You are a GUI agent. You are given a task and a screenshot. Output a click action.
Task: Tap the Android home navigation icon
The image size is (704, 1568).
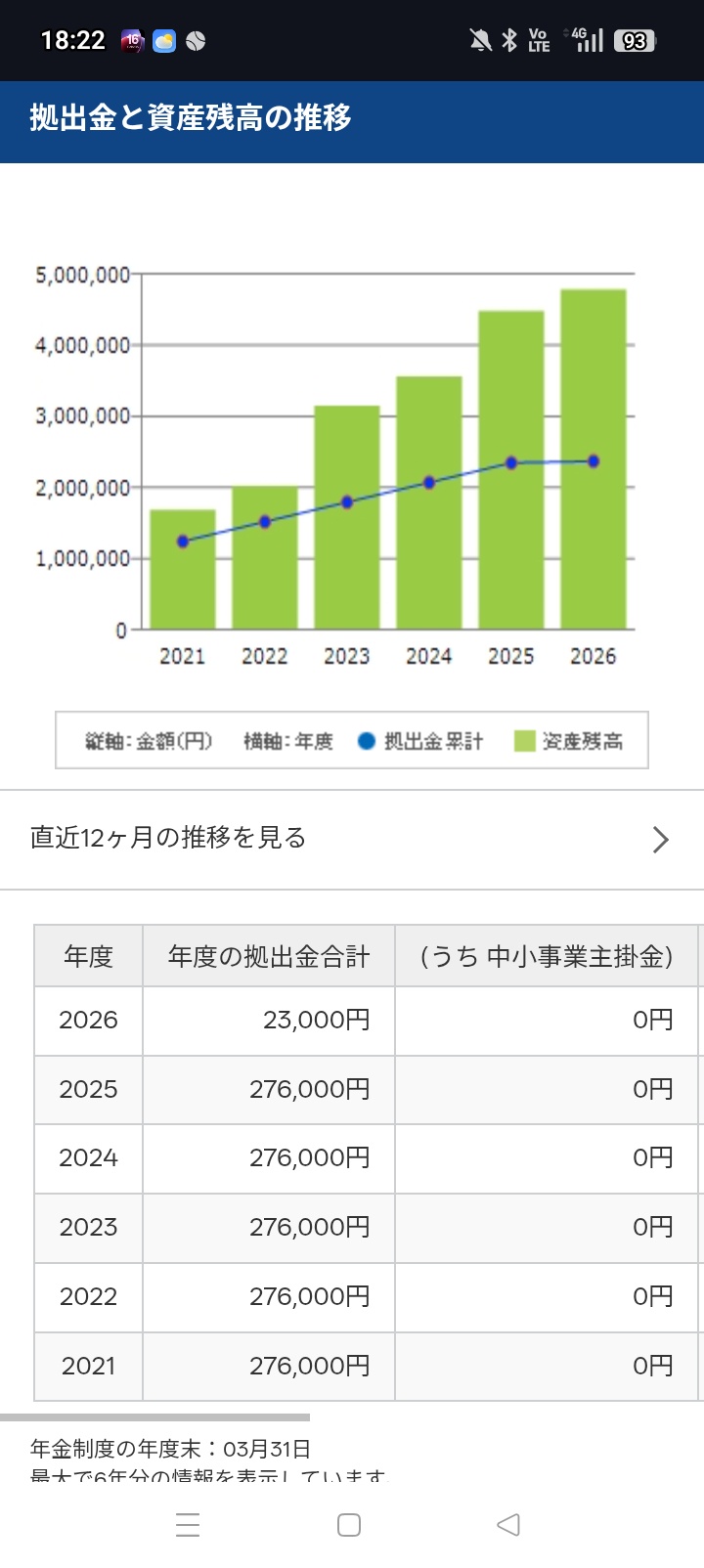coord(348,1524)
